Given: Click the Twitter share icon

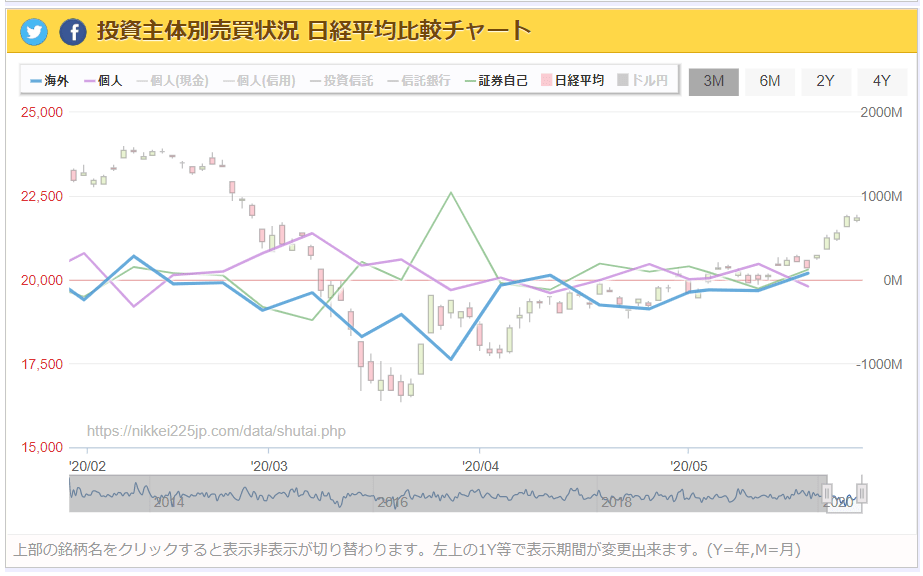Looking at the screenshot, I should (34, 32).
